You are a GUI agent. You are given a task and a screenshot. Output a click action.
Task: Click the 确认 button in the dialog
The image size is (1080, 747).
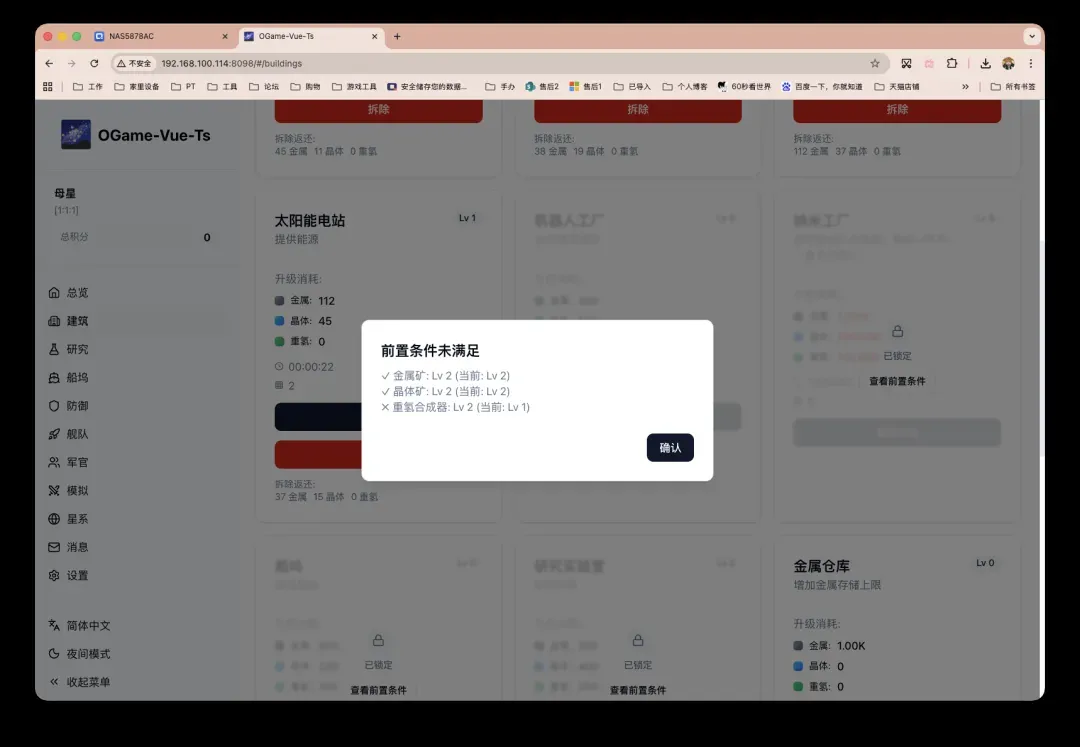[x=670, y=448]
